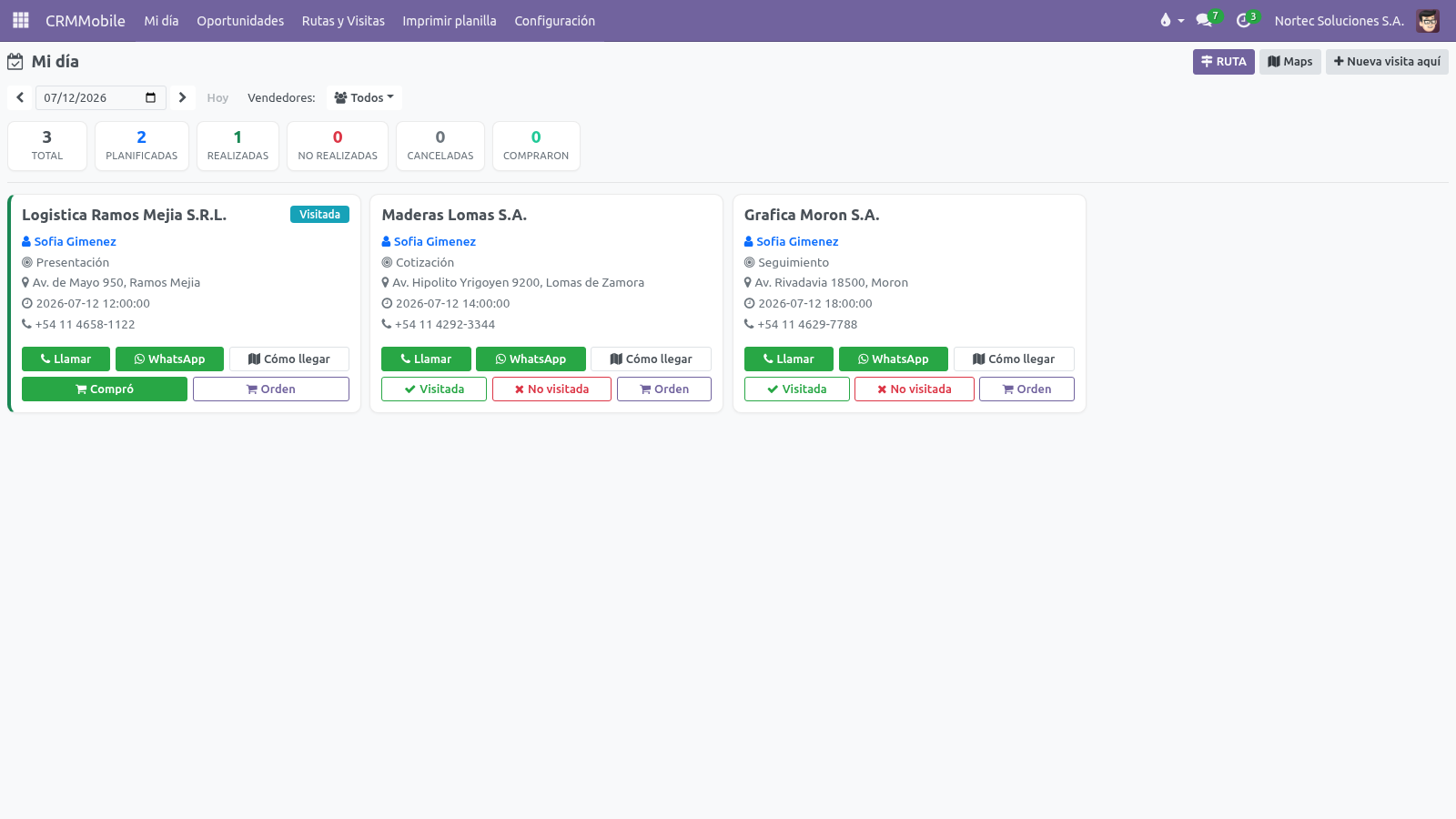The image size is (1456, 819).
Task: Click the Visitada badge on Logistica card
Action: (x=319, y=214)
